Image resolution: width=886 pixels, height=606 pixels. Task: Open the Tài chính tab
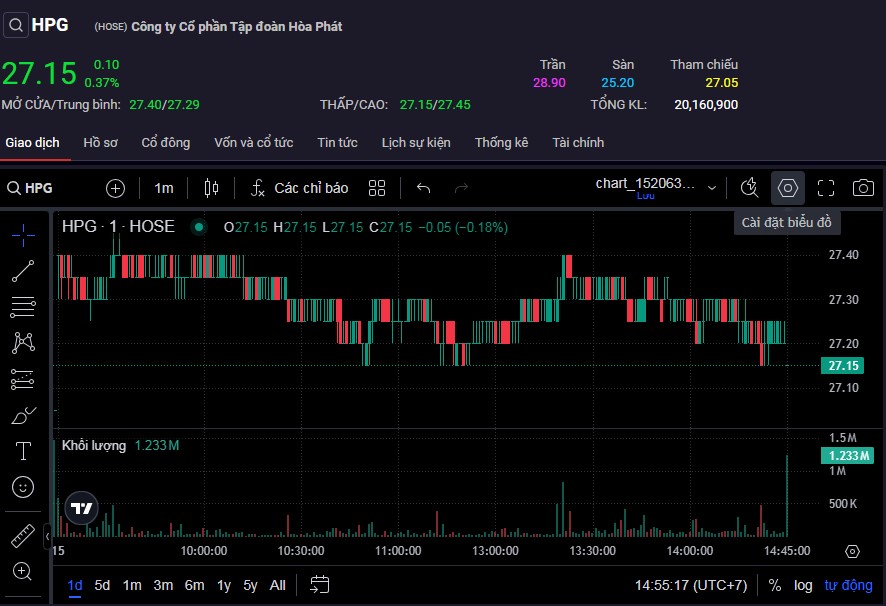578,143
